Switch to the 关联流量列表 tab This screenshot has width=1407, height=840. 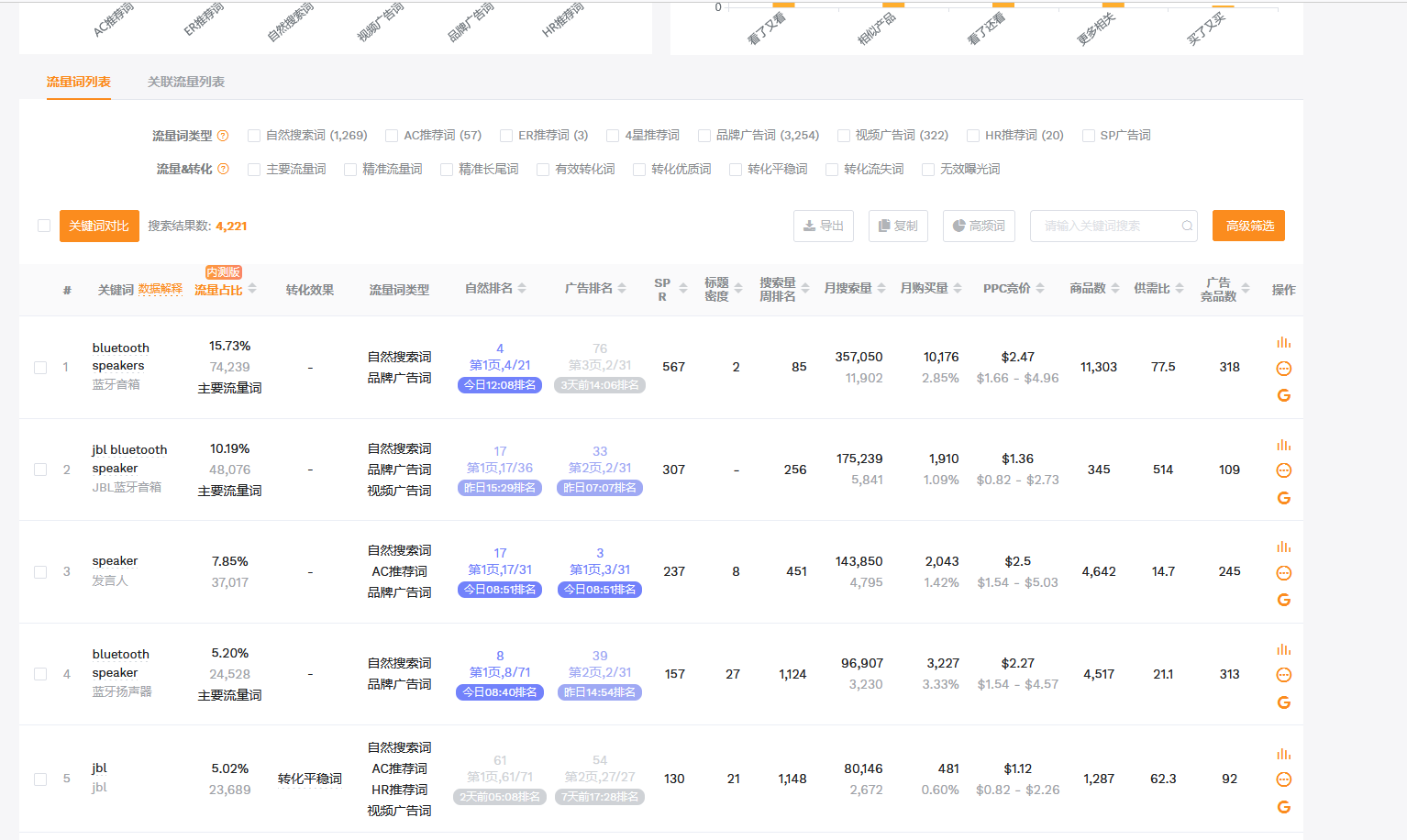tap(185, 82)
